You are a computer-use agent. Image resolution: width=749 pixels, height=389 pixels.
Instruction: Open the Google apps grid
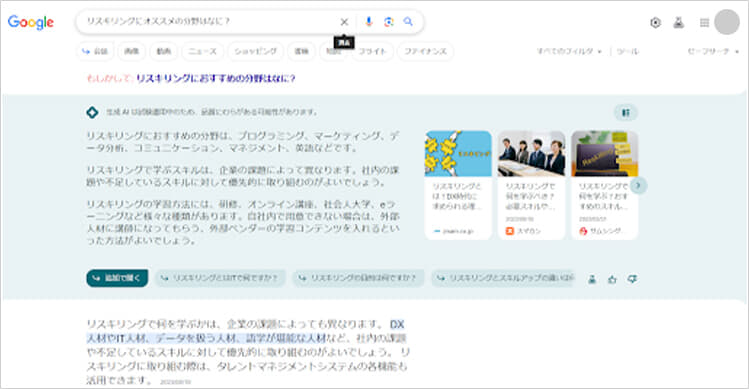tap(704, 22)
